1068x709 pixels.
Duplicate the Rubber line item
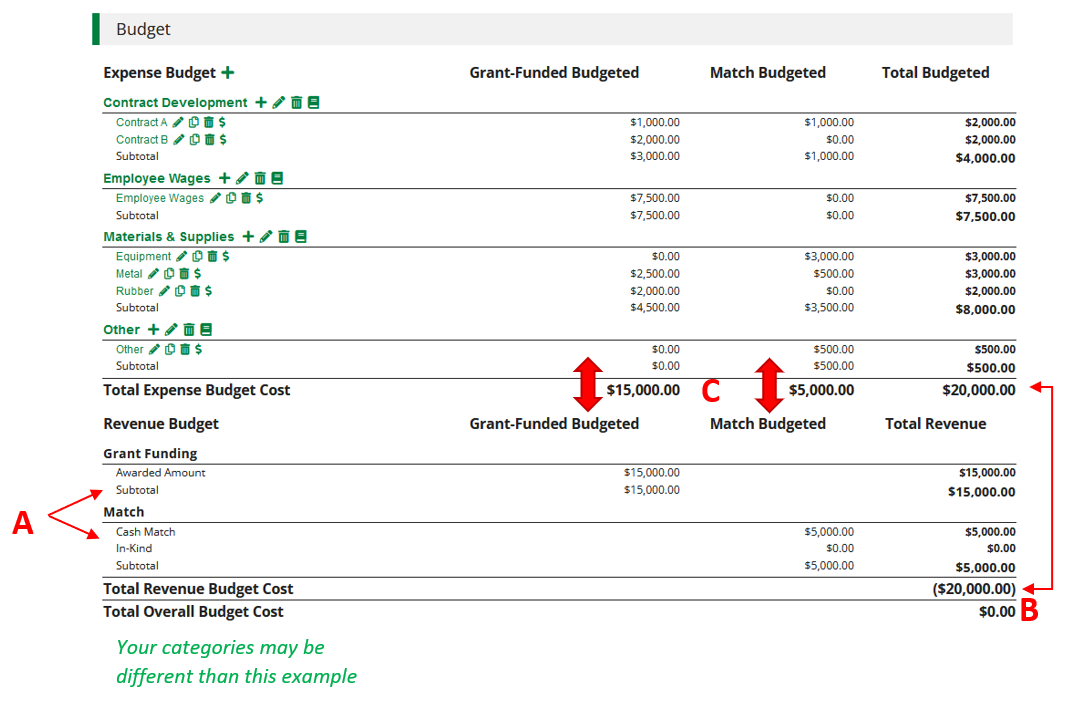pos(180,291)
